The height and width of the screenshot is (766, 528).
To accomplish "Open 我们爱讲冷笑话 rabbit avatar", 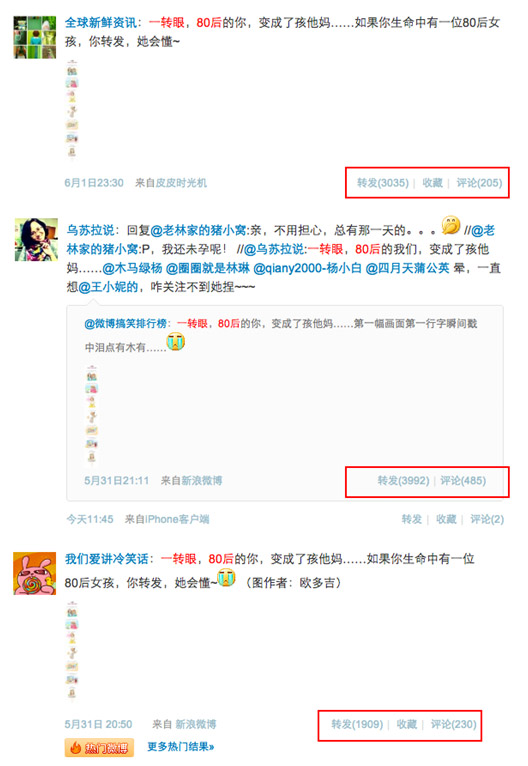I will [35, 573].
